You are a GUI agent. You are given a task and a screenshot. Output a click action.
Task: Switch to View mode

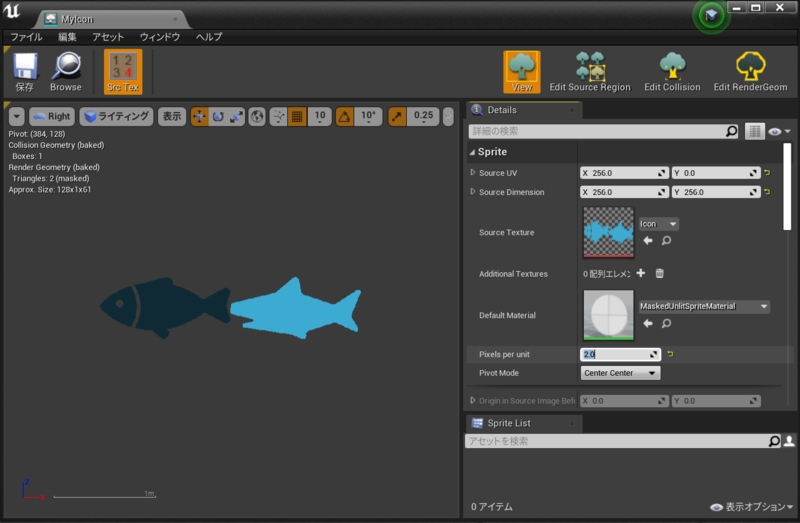(521, 71)
